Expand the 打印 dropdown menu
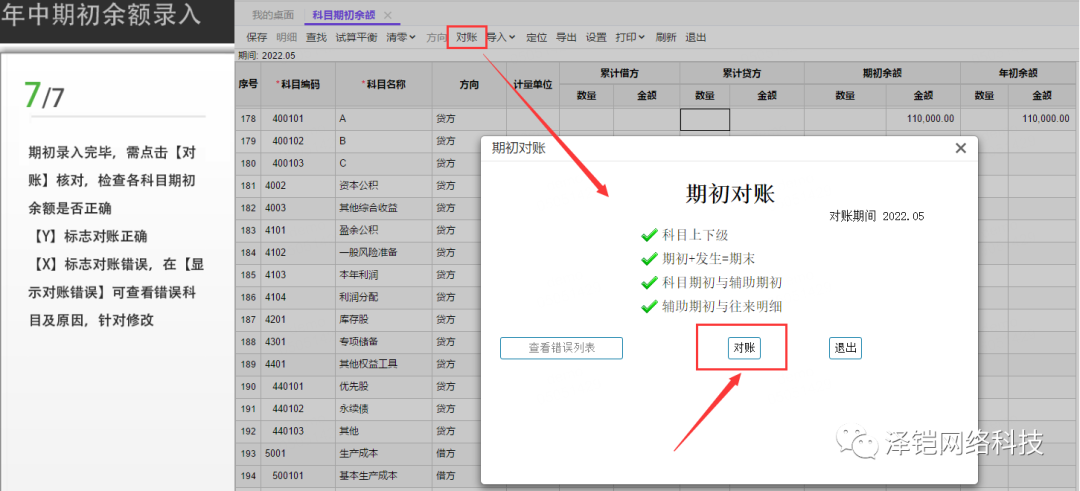This screenshot has height=491, width=1080. 630,37
